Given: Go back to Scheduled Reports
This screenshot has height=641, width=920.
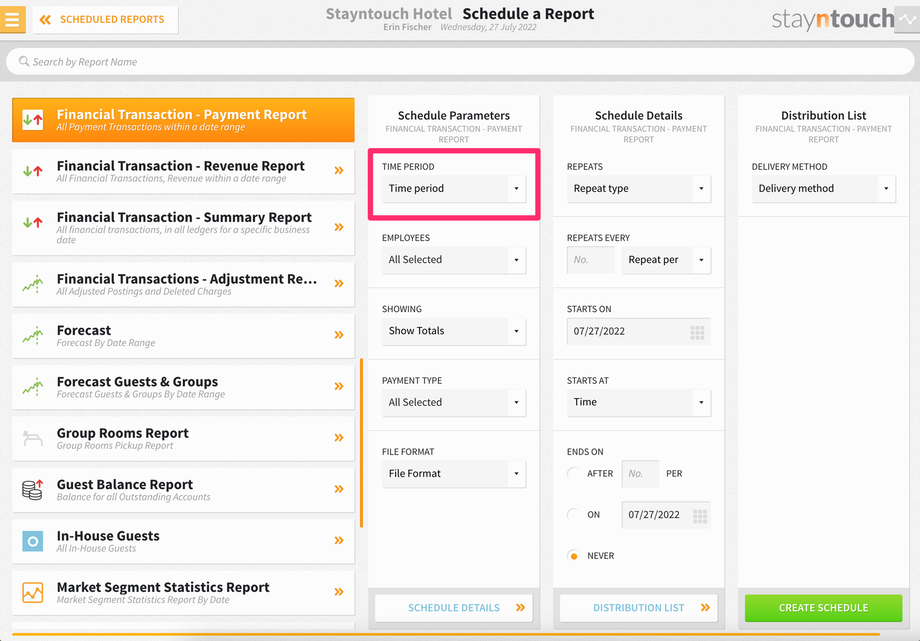Looking at the screenshot, I should click(106, 19).
